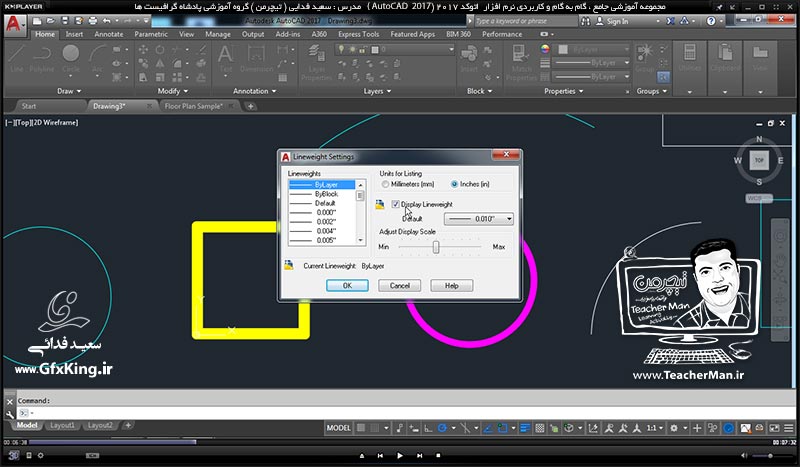Click the Autodesk Exchange X icon
800x467 pixels.
670,21
